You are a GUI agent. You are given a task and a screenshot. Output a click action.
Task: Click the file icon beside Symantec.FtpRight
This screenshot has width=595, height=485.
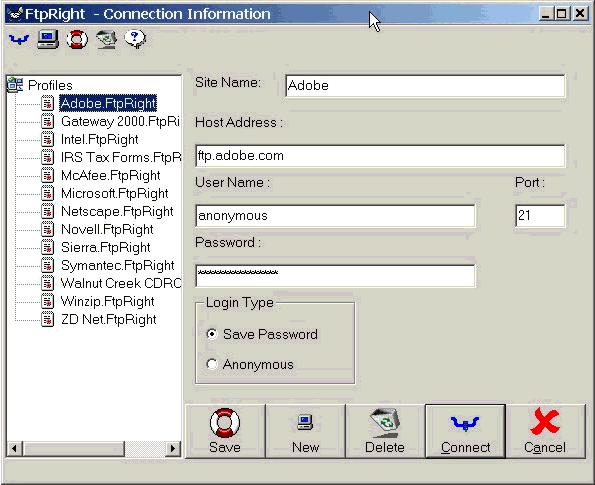click(x=47, y=265)
